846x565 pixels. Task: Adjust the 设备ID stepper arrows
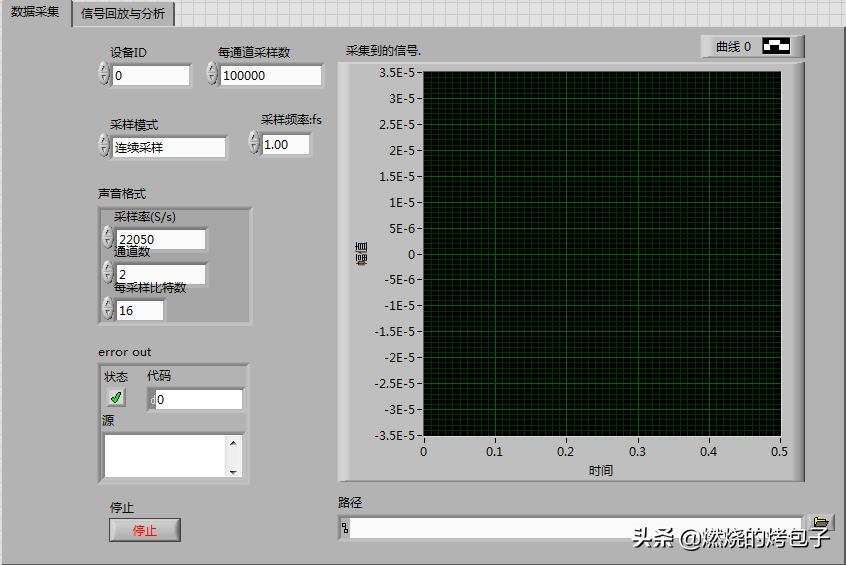[104, 73]
